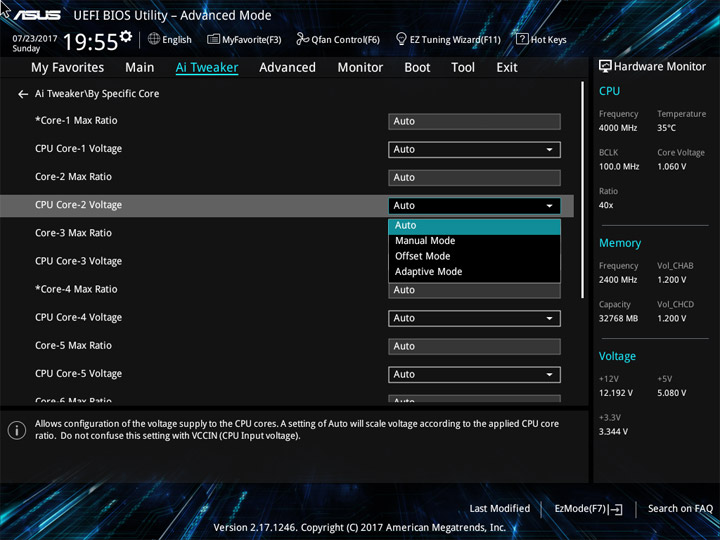This screenshot has height=540, width=720.
Task: Click the EZ Tuning Wizard bulb icon
Action: [401, 39]
